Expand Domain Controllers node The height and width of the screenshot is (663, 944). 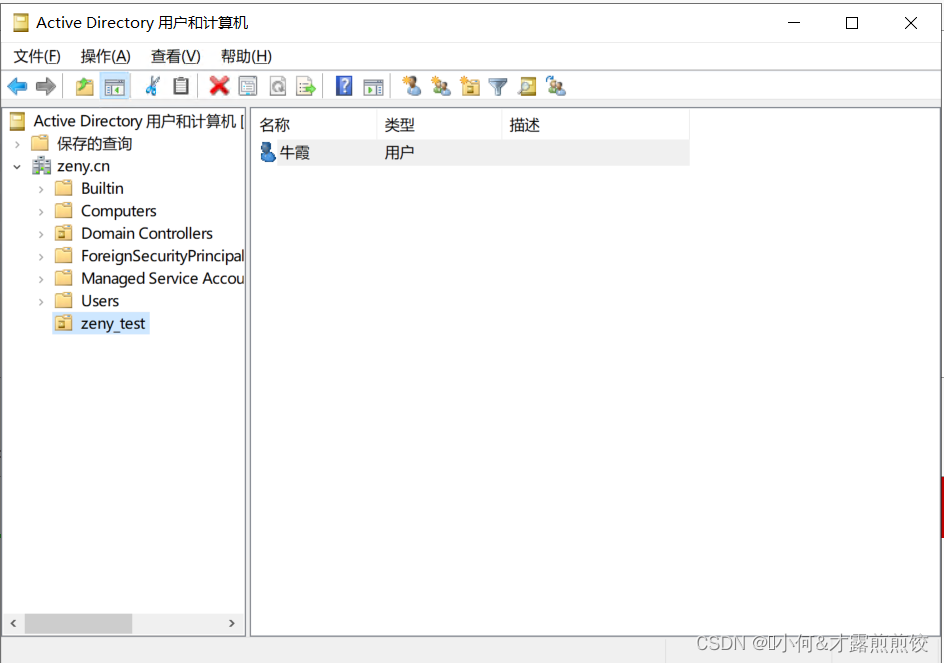coord(41,234)
